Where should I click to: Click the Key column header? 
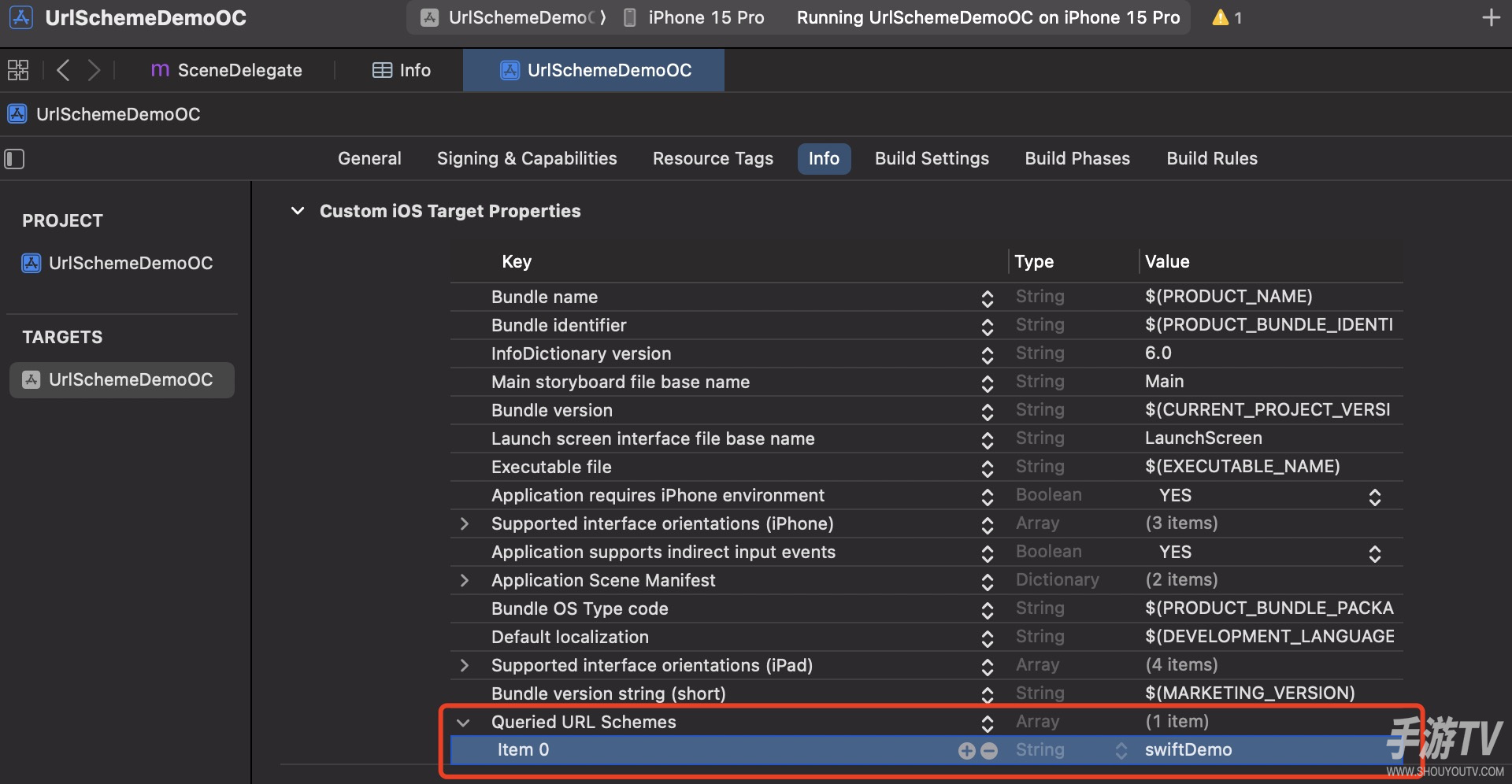[x=517, y=261]
